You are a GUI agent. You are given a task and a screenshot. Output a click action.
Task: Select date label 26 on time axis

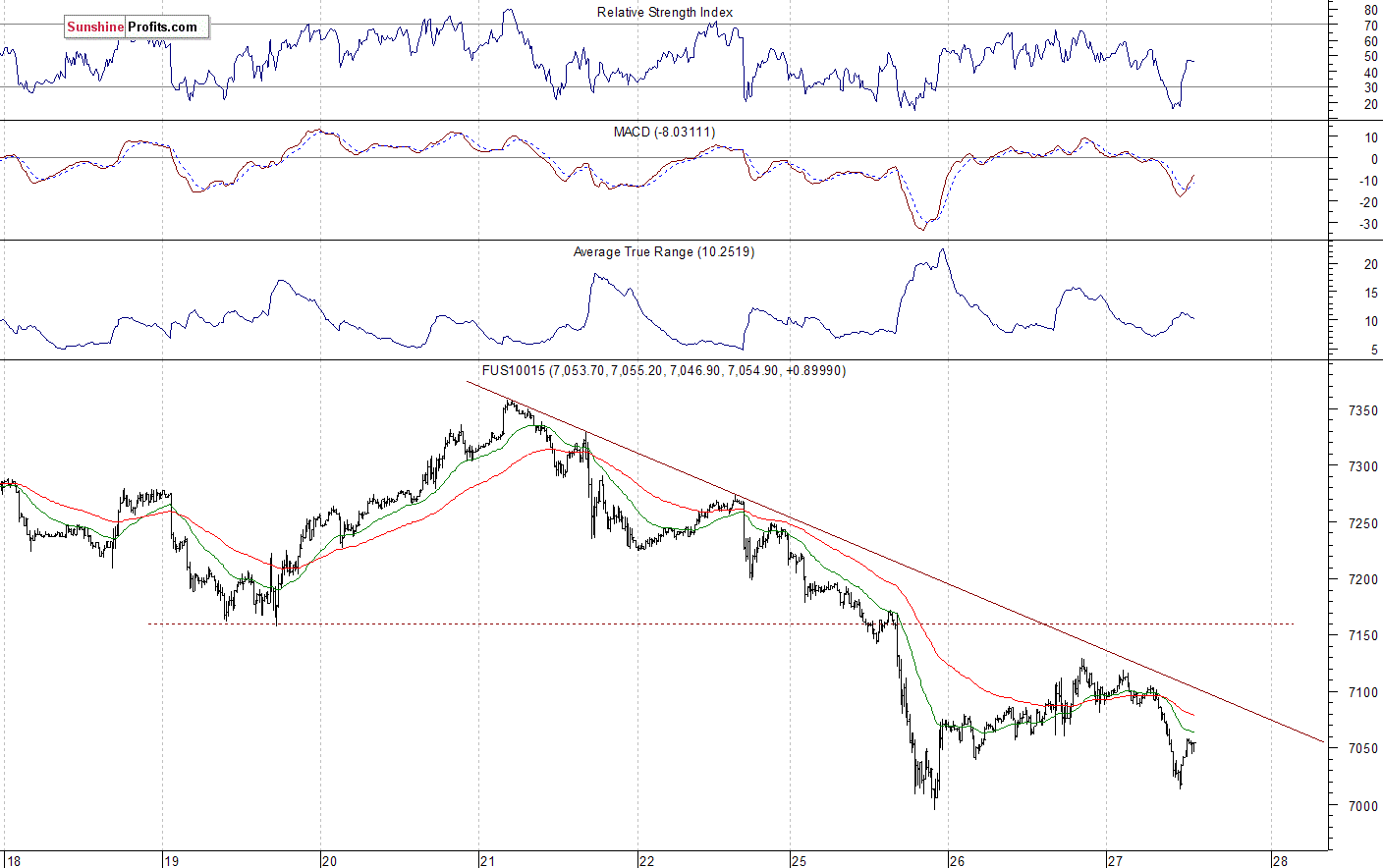pyautogui.click(x=957, y=861)
